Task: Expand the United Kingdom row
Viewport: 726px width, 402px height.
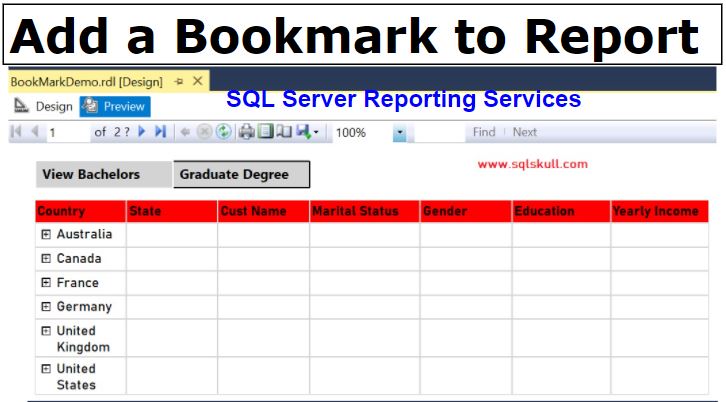Action: 46,331
